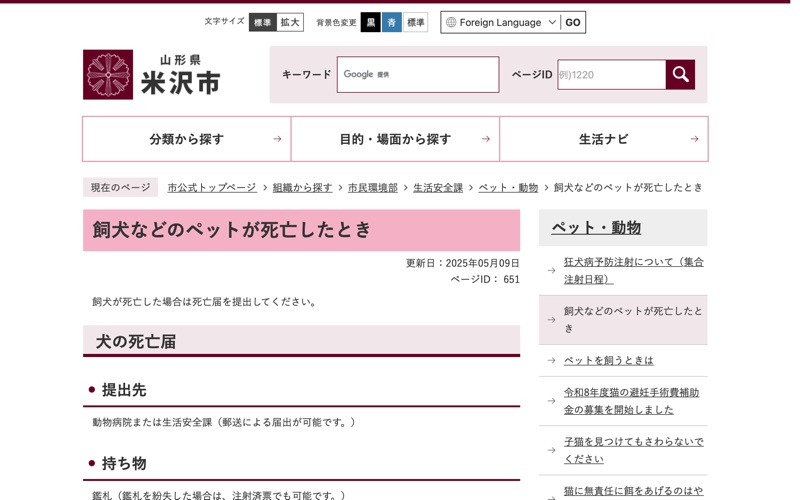
Task: Open the 分類から探す menu
Action: click(x=187, y=139)
